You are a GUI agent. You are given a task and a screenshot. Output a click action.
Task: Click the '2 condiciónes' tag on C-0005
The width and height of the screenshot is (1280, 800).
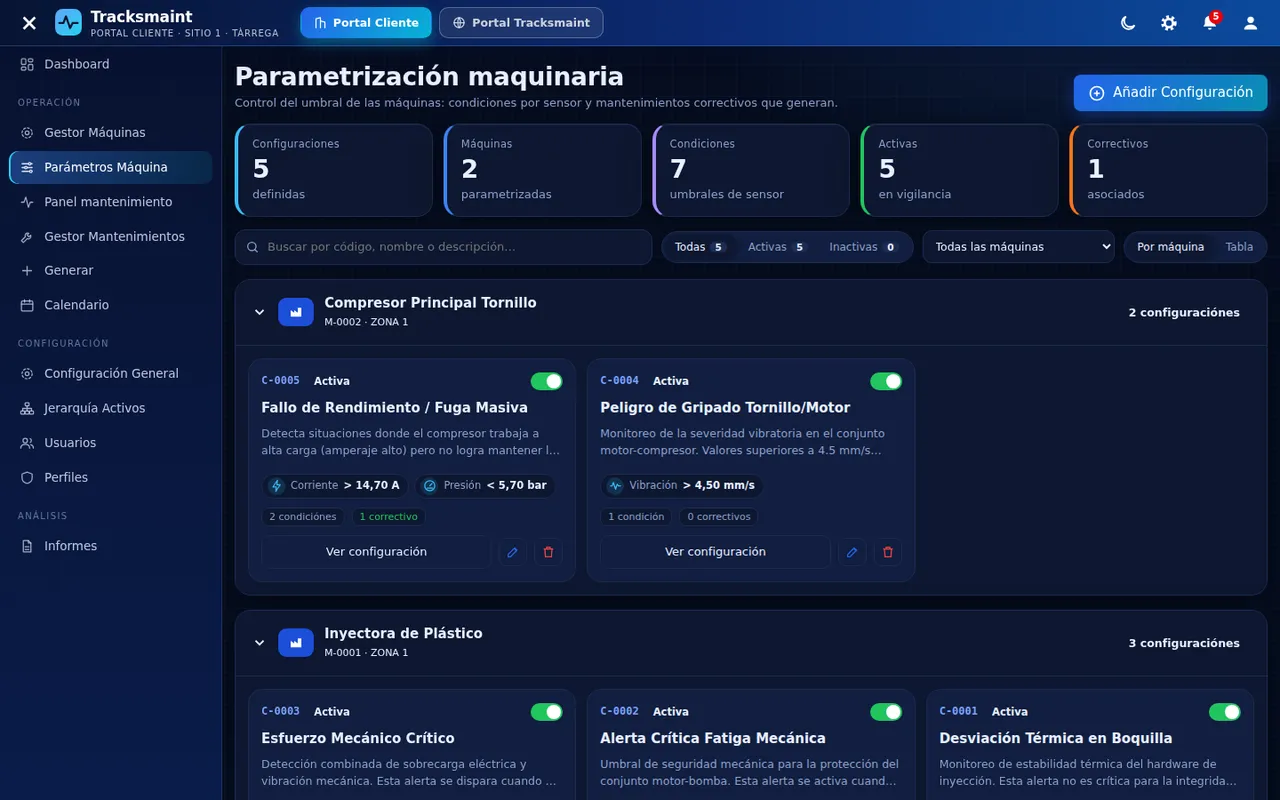(x=303, y=517)
